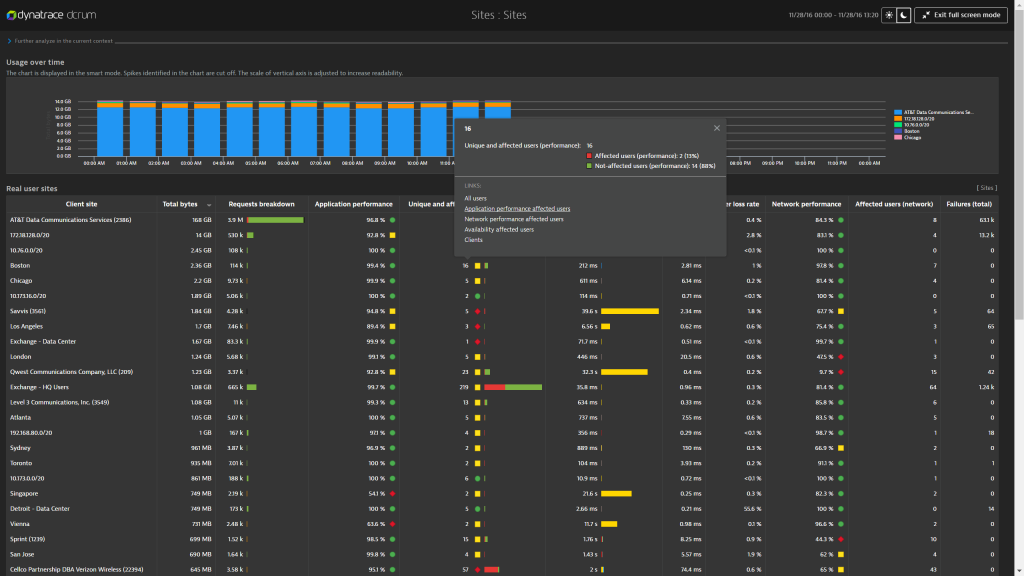Open Qwest Communications Company site
The width and height of the screenshot is (1024, 576).
71,372
